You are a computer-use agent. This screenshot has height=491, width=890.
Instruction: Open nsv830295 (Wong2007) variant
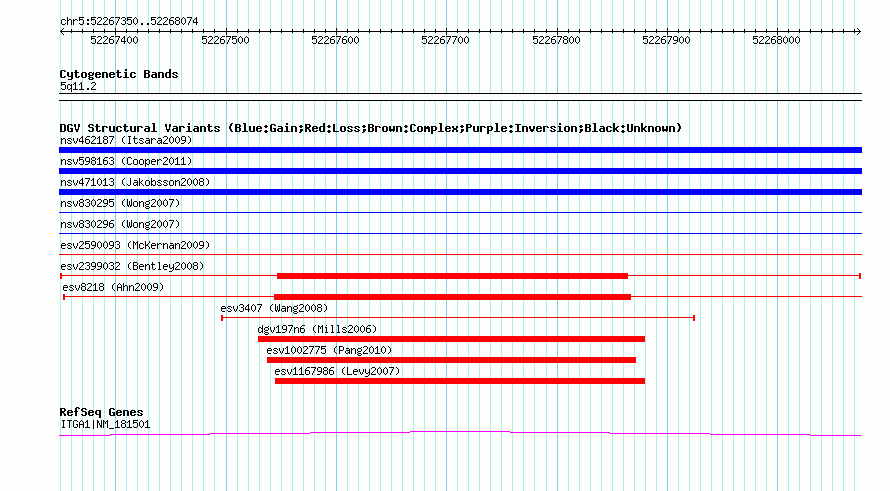[120, 203]
